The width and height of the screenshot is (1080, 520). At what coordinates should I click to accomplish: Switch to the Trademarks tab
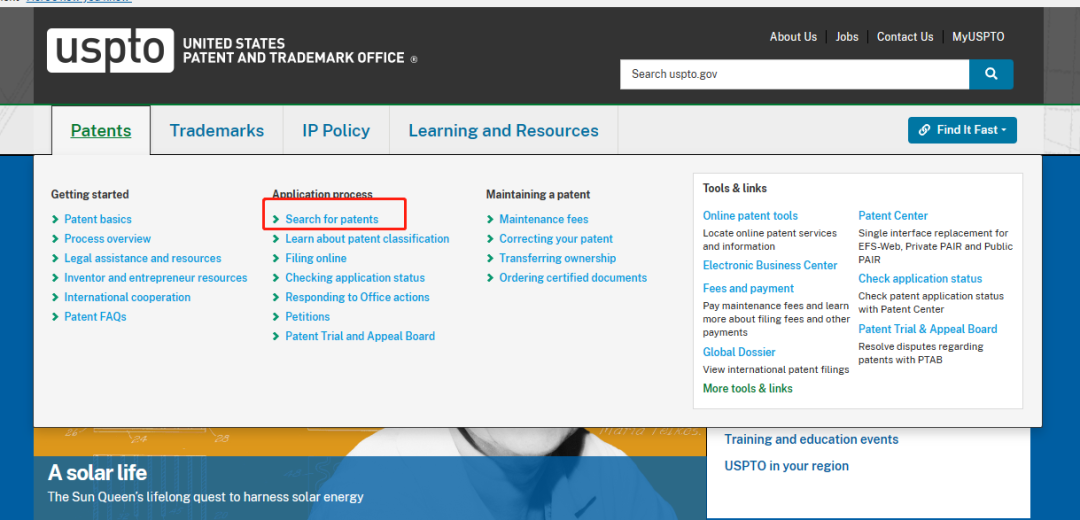217,130
